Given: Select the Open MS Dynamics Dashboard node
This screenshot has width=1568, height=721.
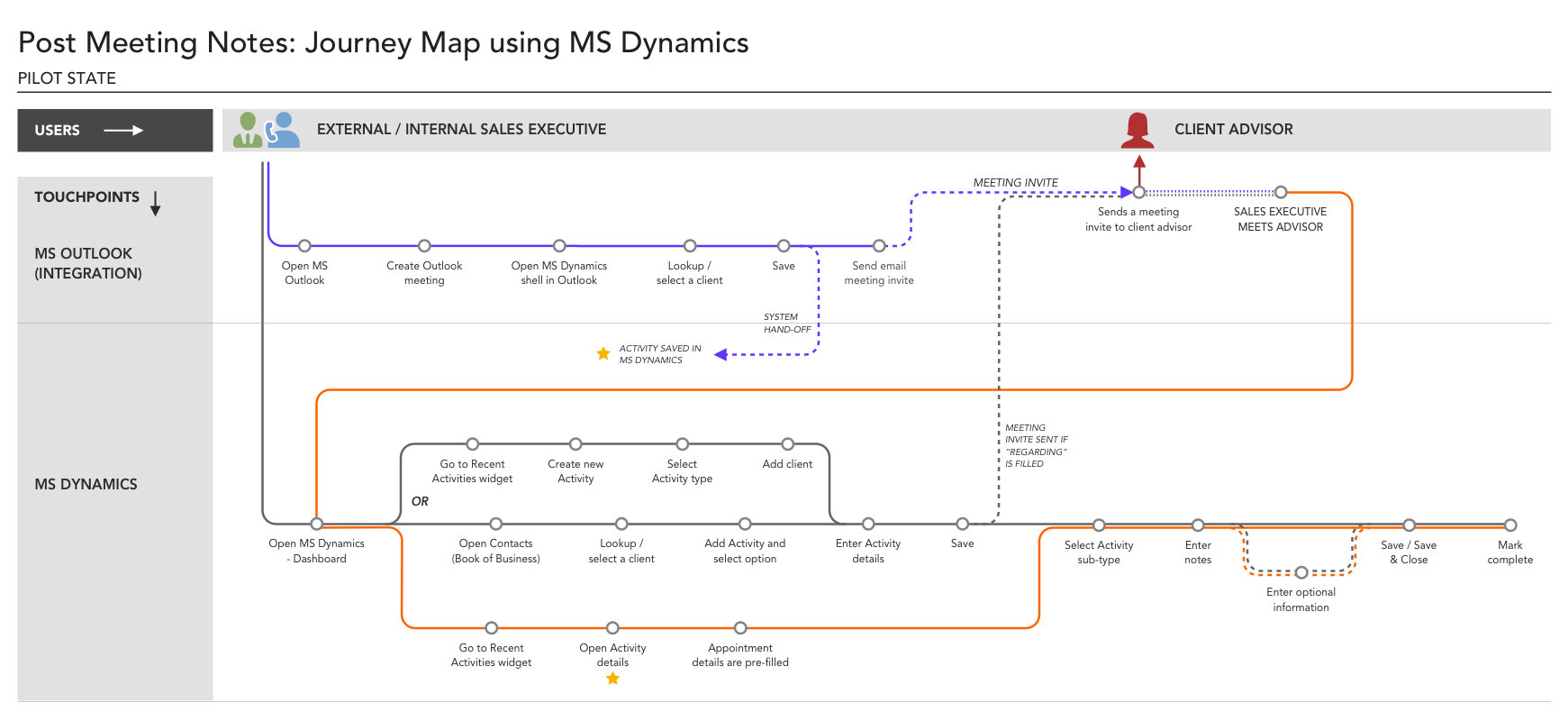Looking at the screenshot, I should coord(317,524).
